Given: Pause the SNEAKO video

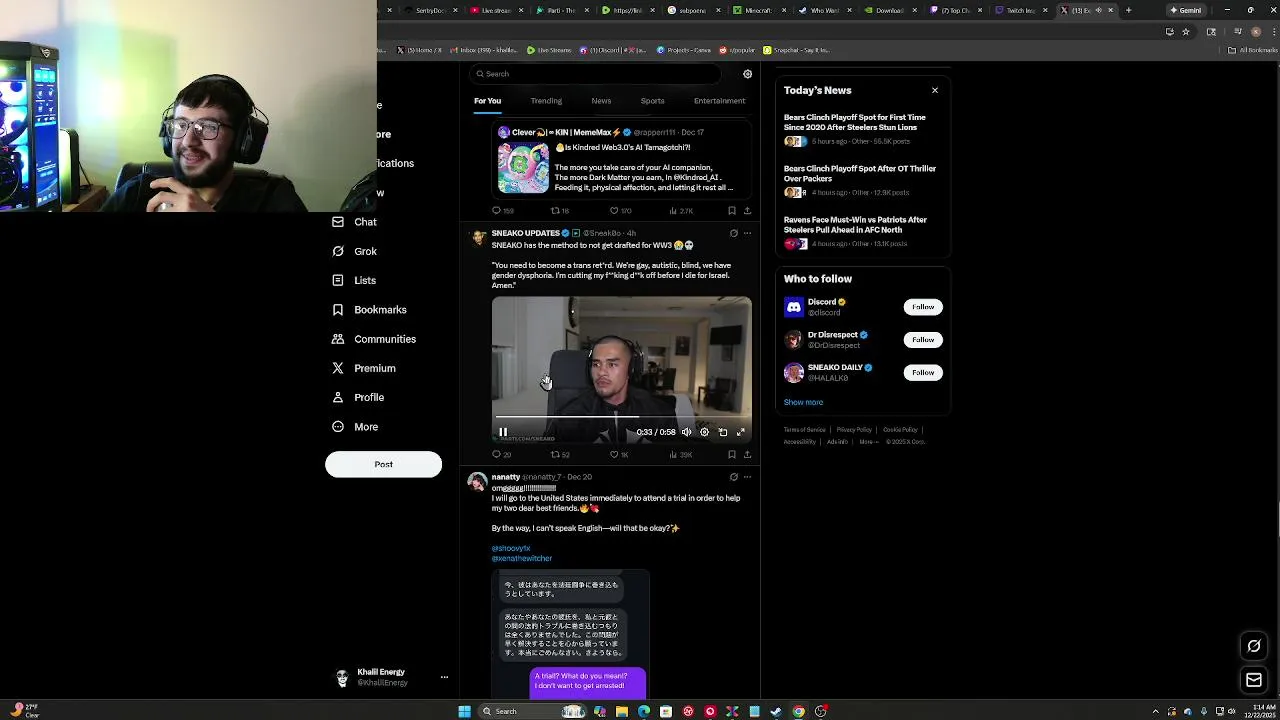Looking at the screenshot, I should point(503,432).
